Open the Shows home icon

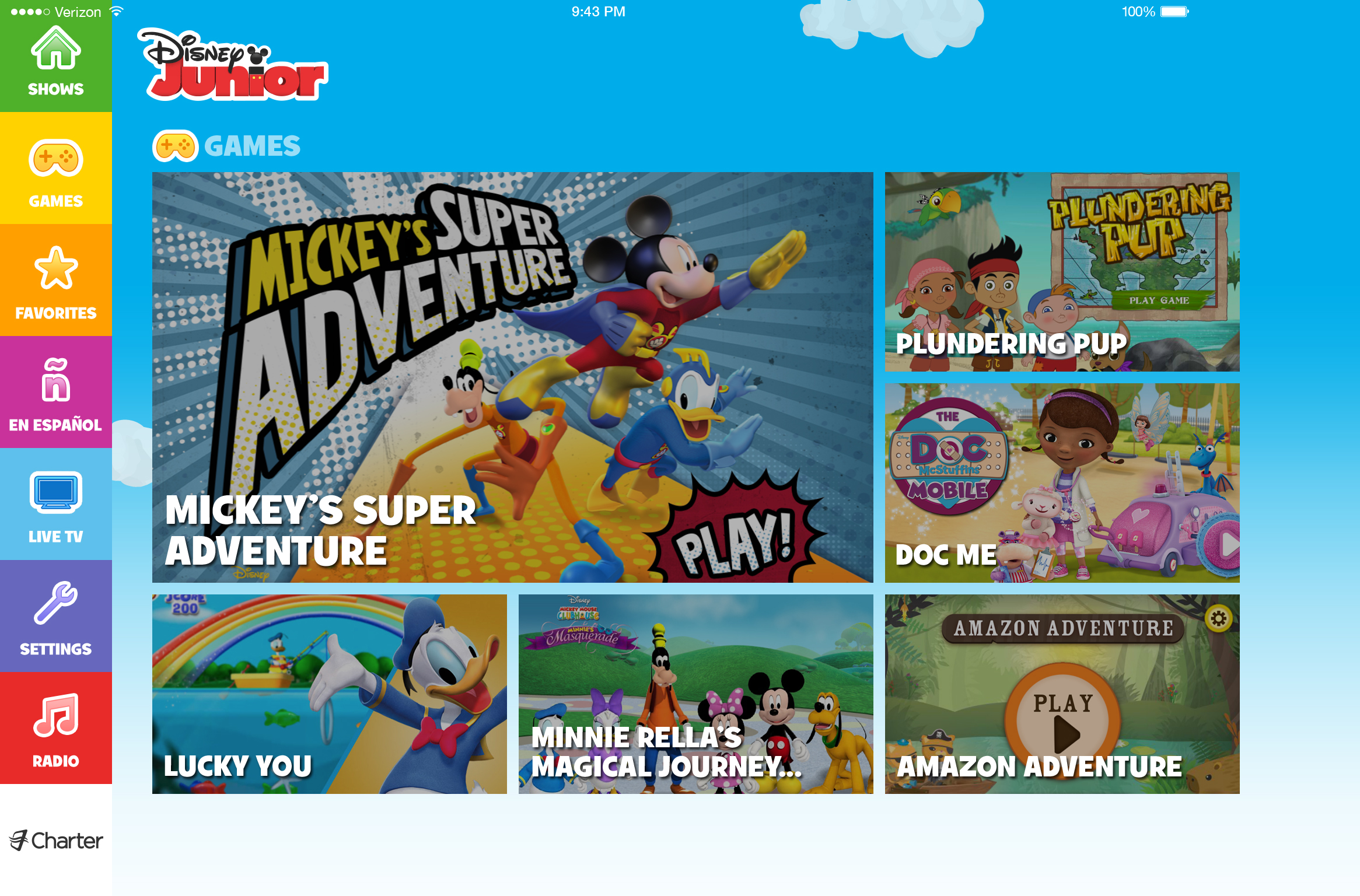coord(56,48)
